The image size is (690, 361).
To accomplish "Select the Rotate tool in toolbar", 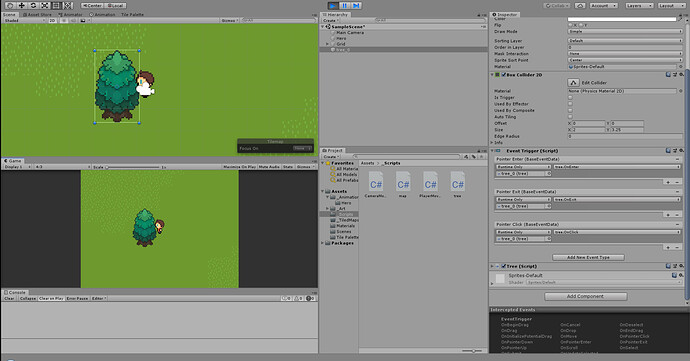I will pyautogui.click(x=33, y=6).
